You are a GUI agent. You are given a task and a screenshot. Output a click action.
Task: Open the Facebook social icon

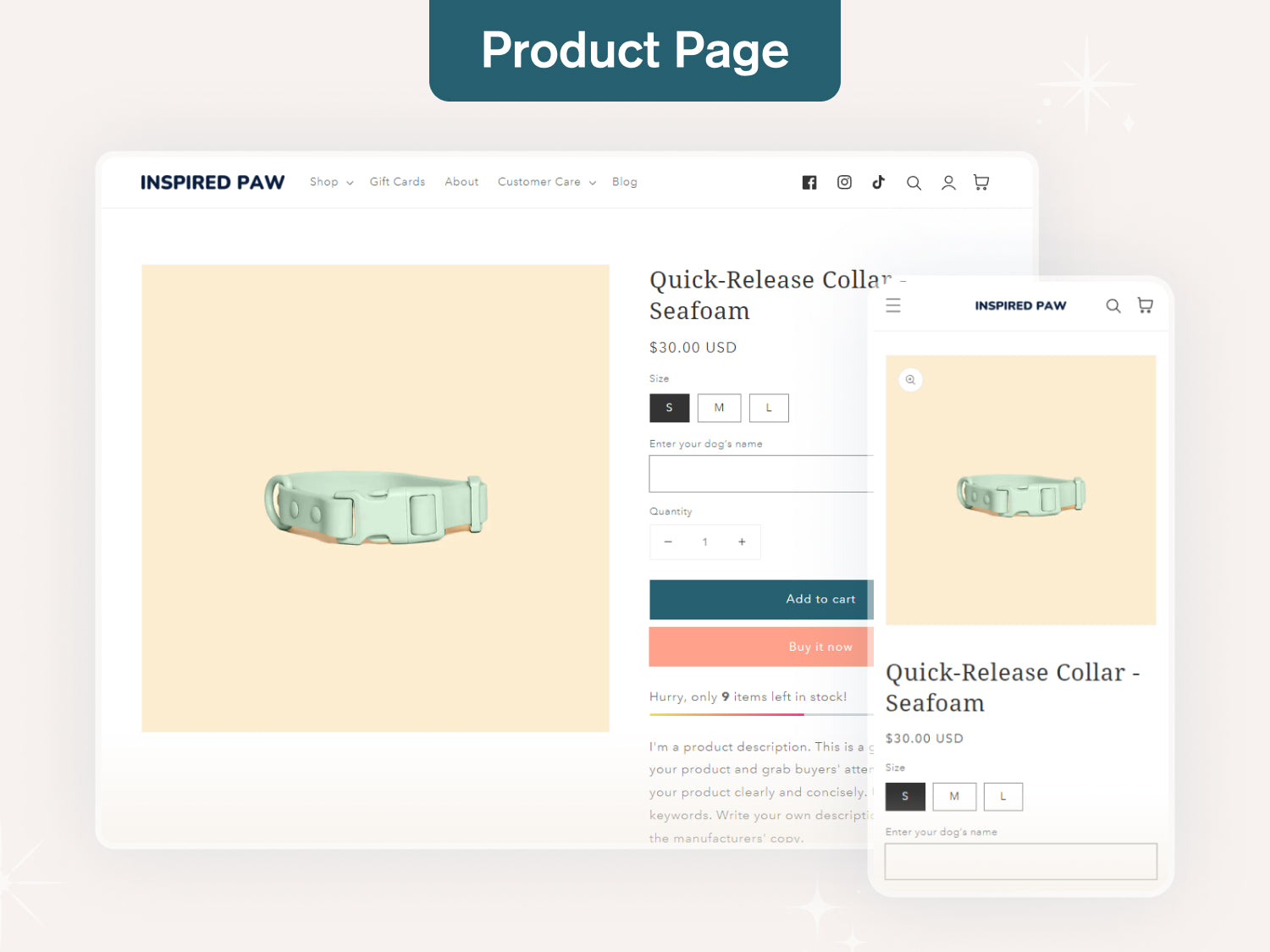pos(809,182)
